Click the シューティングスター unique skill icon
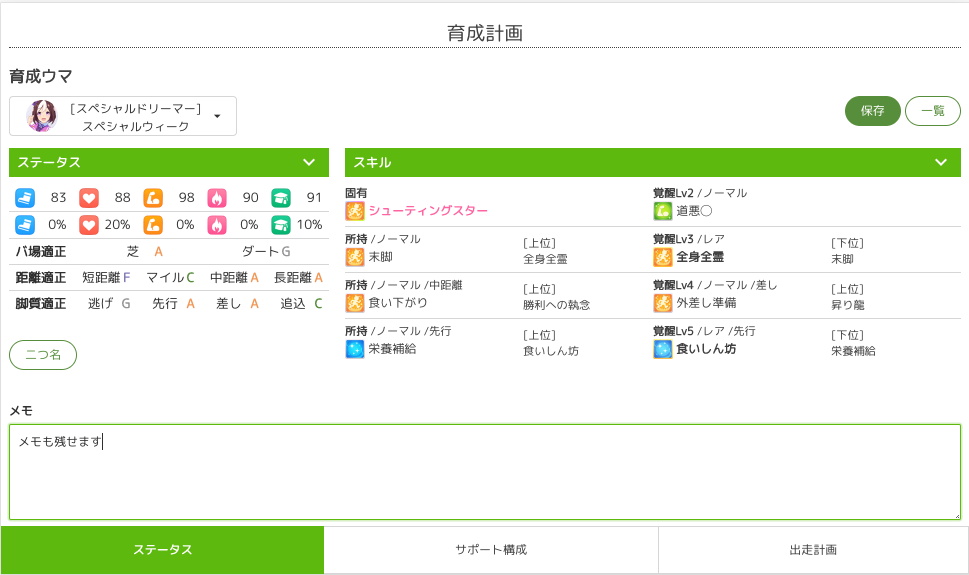The width and height of the screenshot is (969, 575). pyautogui.click(x=354, y=211)
